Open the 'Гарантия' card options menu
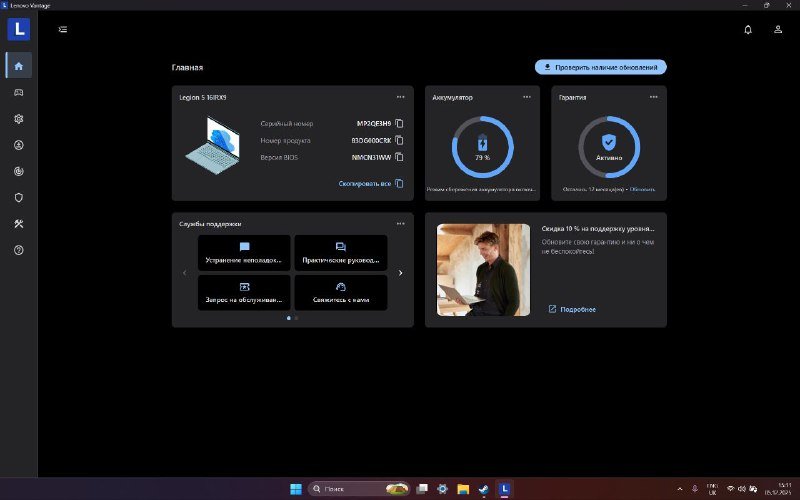 (654, 97)
